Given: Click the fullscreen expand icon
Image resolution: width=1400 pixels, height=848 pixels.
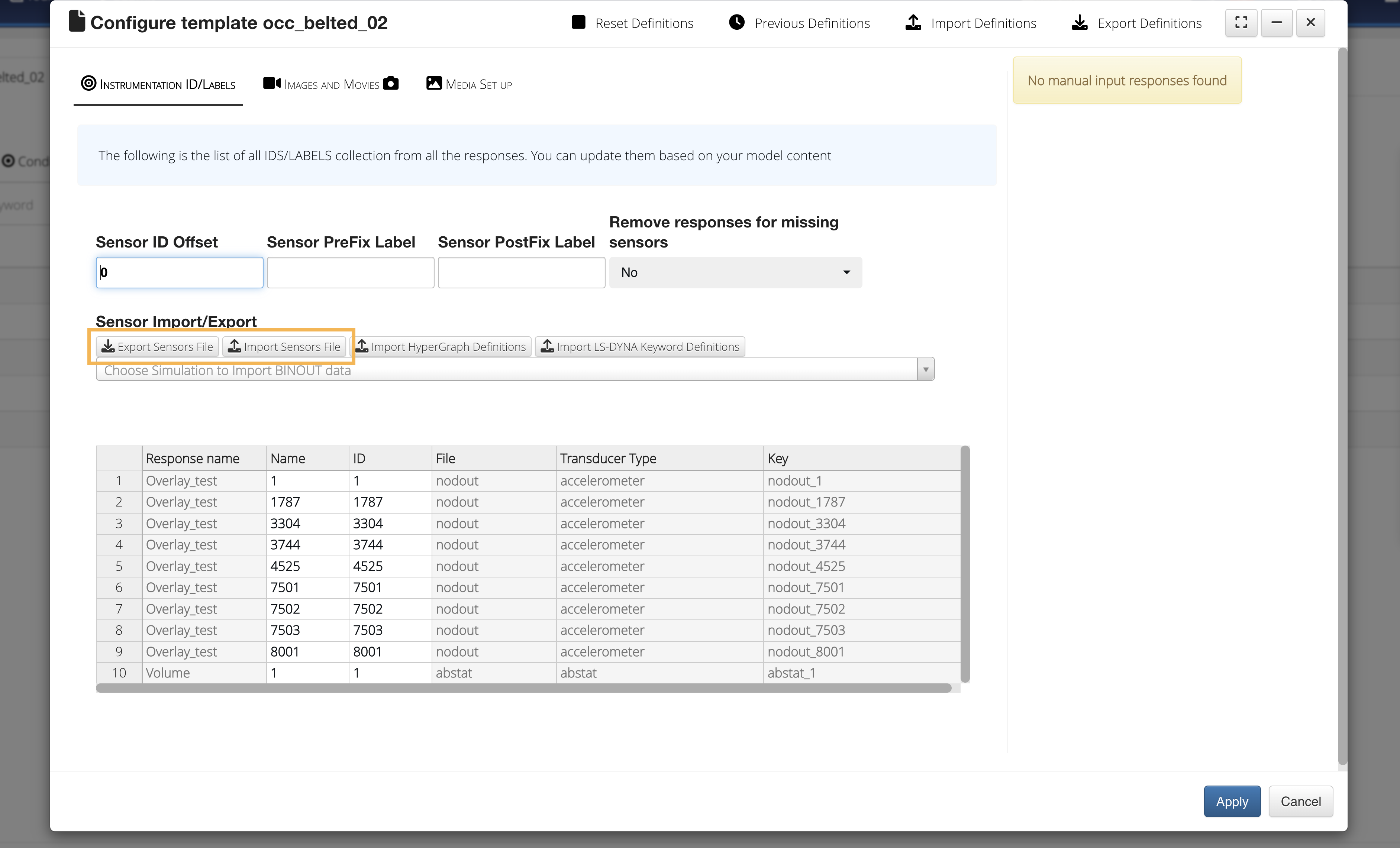Looking at the screenshot, I should [1241, 23].
